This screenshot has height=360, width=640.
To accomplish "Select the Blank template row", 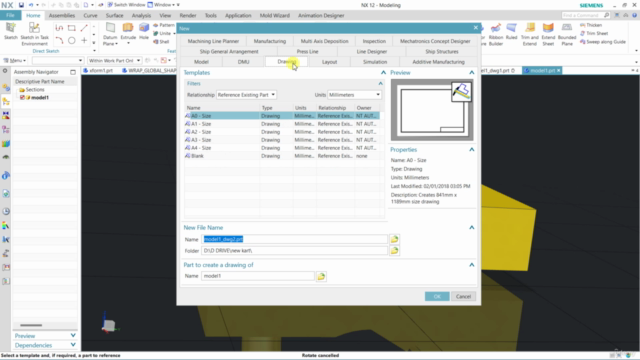I will coord(282,156).
